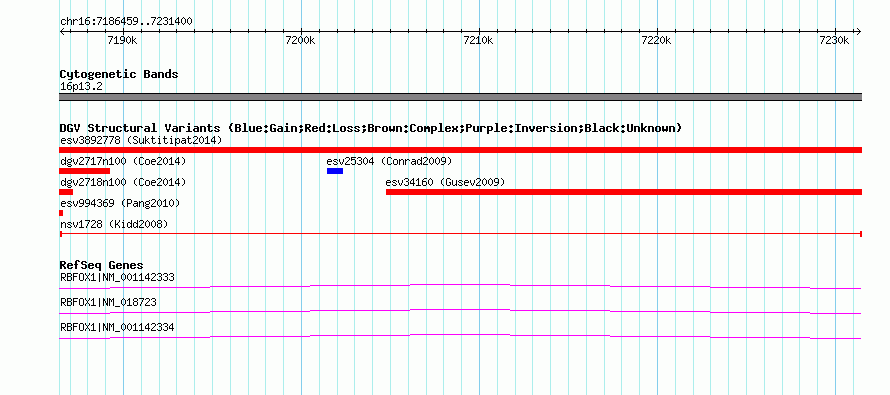The height and width of the screenshot is (395, 890).
Task: Open the dgv2718n100 (Coe2014) variant label
Action: click(x=123, y=183)
